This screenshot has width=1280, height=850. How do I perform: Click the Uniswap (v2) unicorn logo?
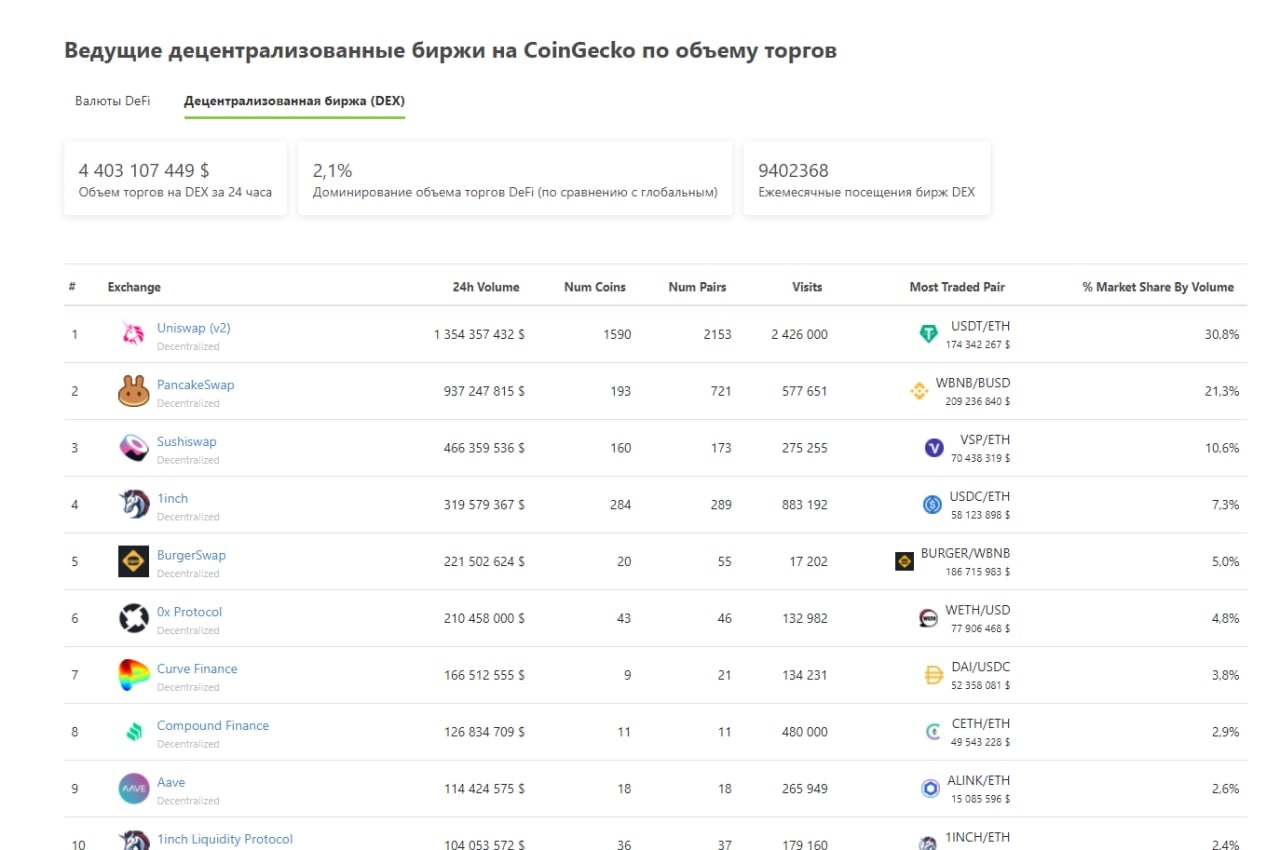(133, 335)
